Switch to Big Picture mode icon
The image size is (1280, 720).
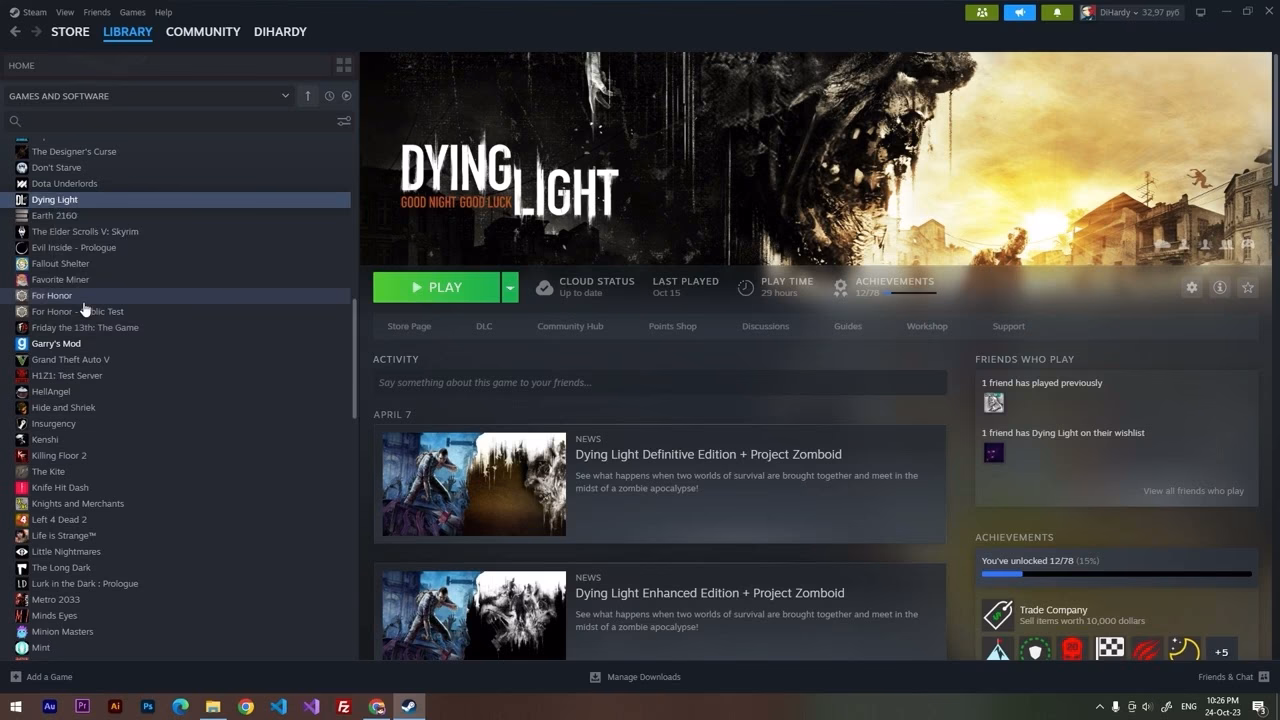pos(1200,12)
